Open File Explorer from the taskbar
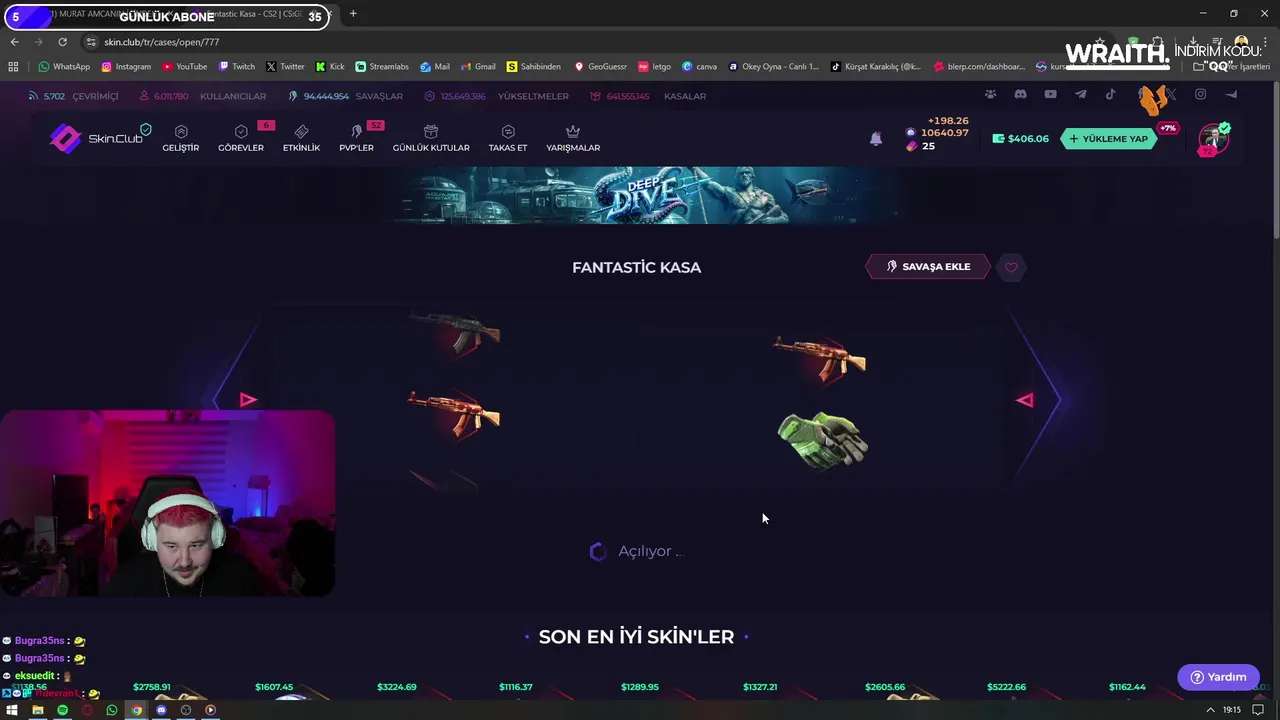The width and height of the screenshot is (1280, 720). (37, 710)
